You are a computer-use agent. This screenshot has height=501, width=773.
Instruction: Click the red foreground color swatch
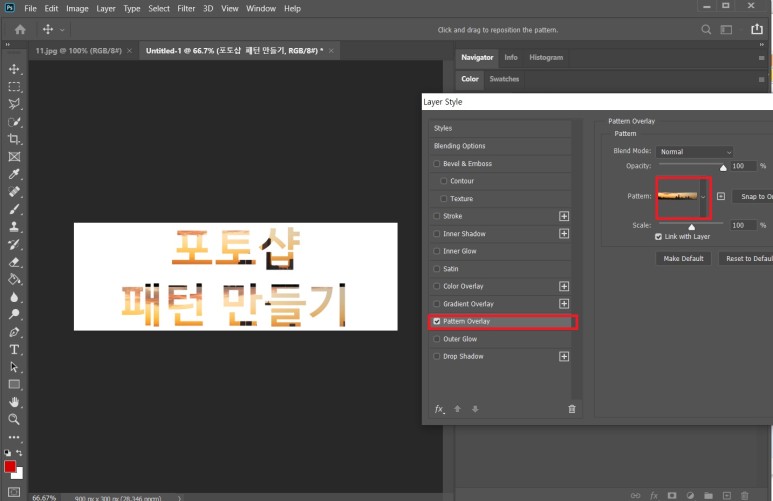tap(10, 466)
